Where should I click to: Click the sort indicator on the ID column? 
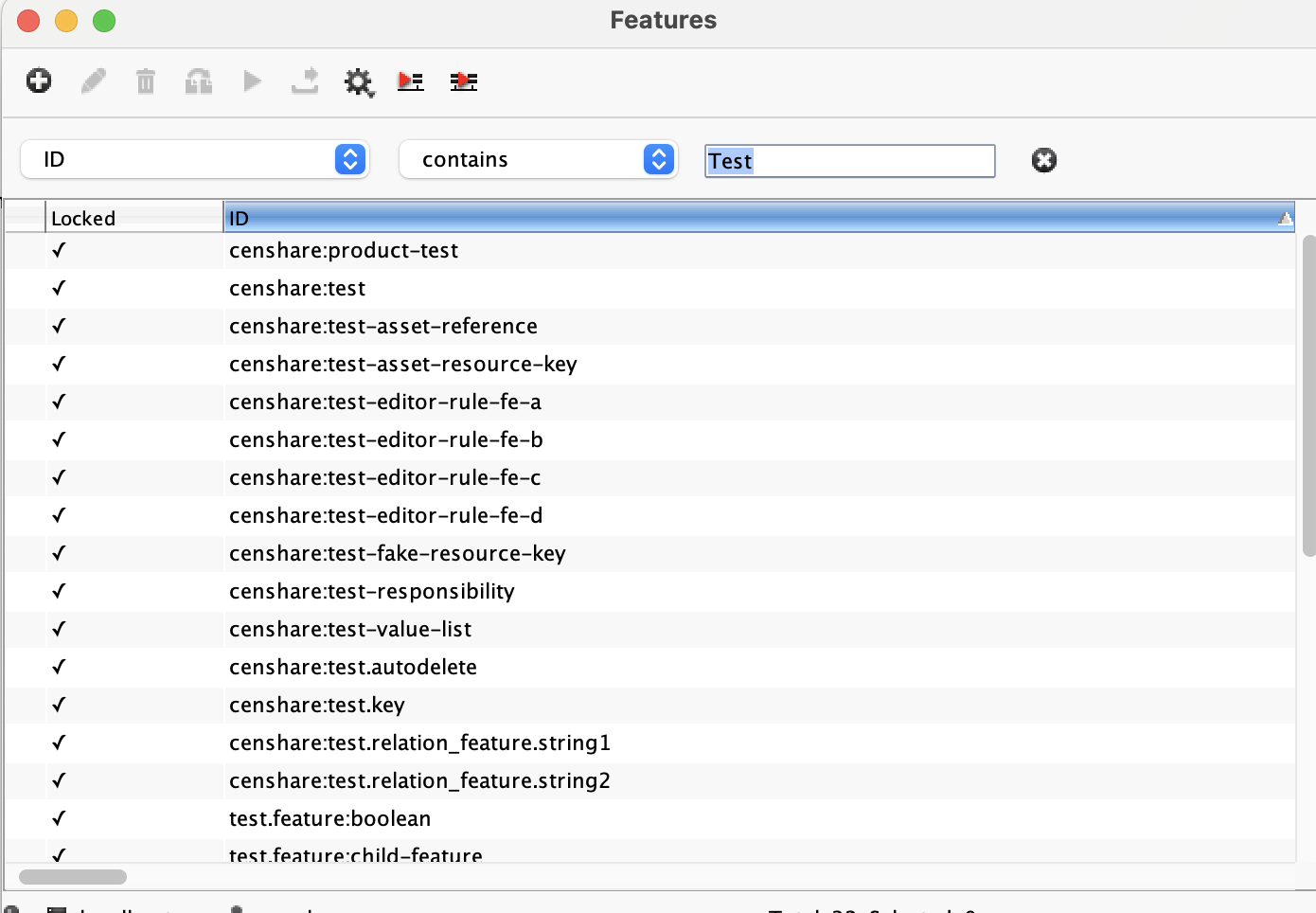[1285, 218]
